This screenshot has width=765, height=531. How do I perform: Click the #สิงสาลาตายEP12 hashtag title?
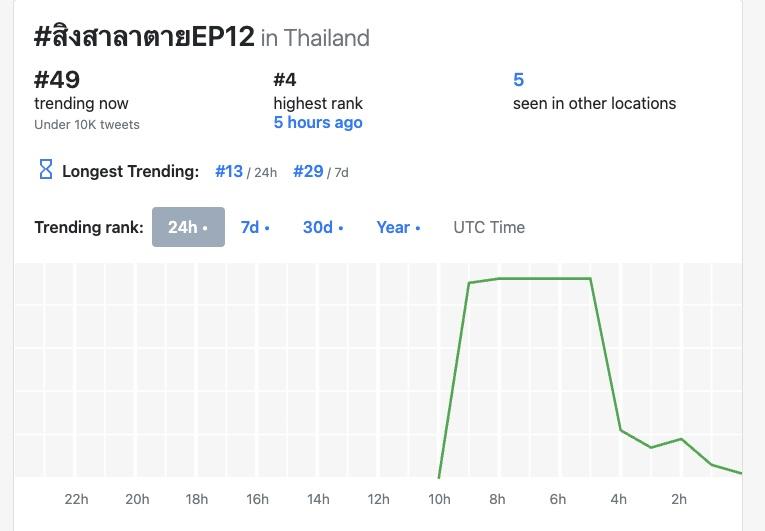[x=144, y=37]
